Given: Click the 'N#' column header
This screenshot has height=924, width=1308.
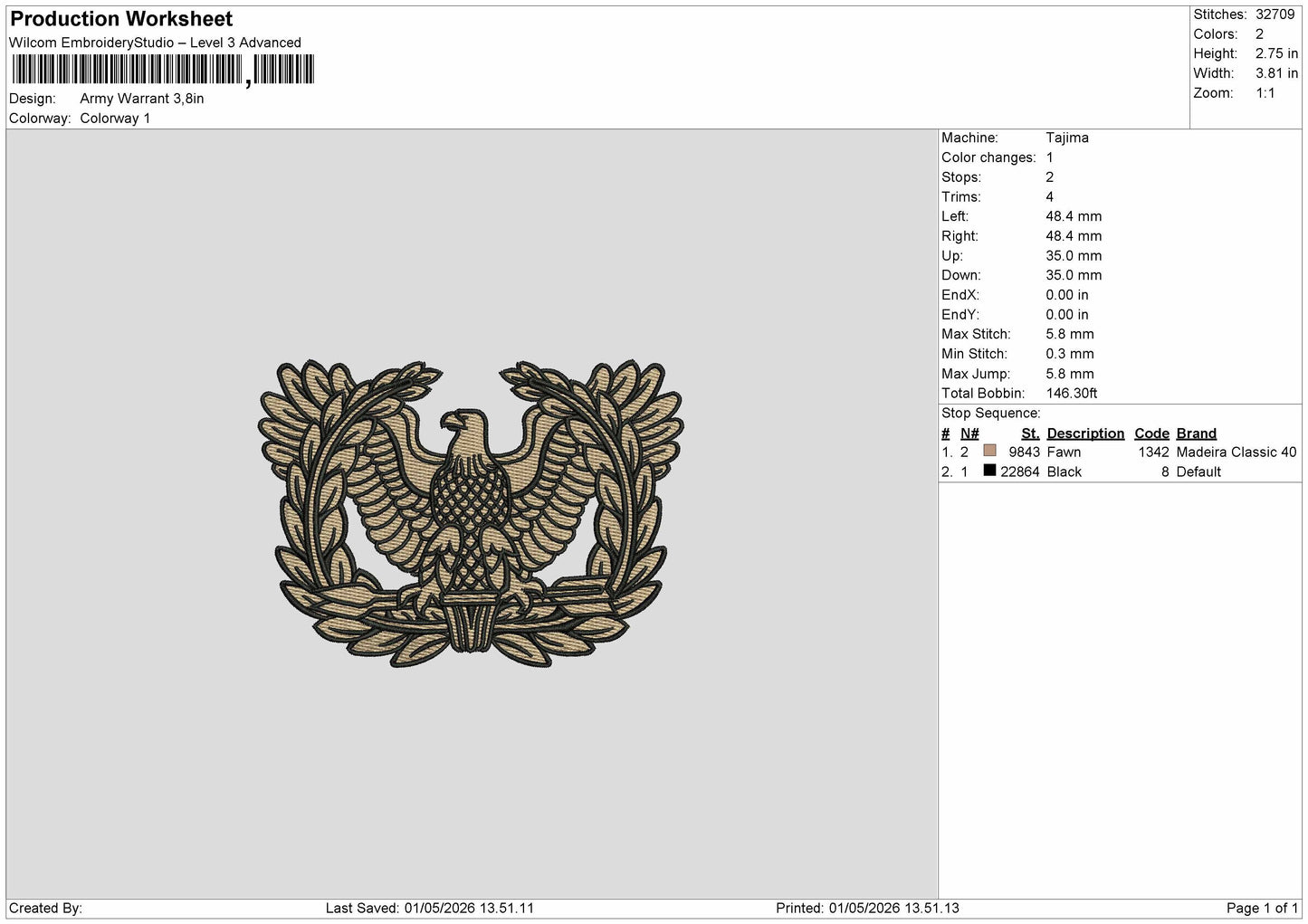Looking at the screenshot, I should click(x=969, y=433).
